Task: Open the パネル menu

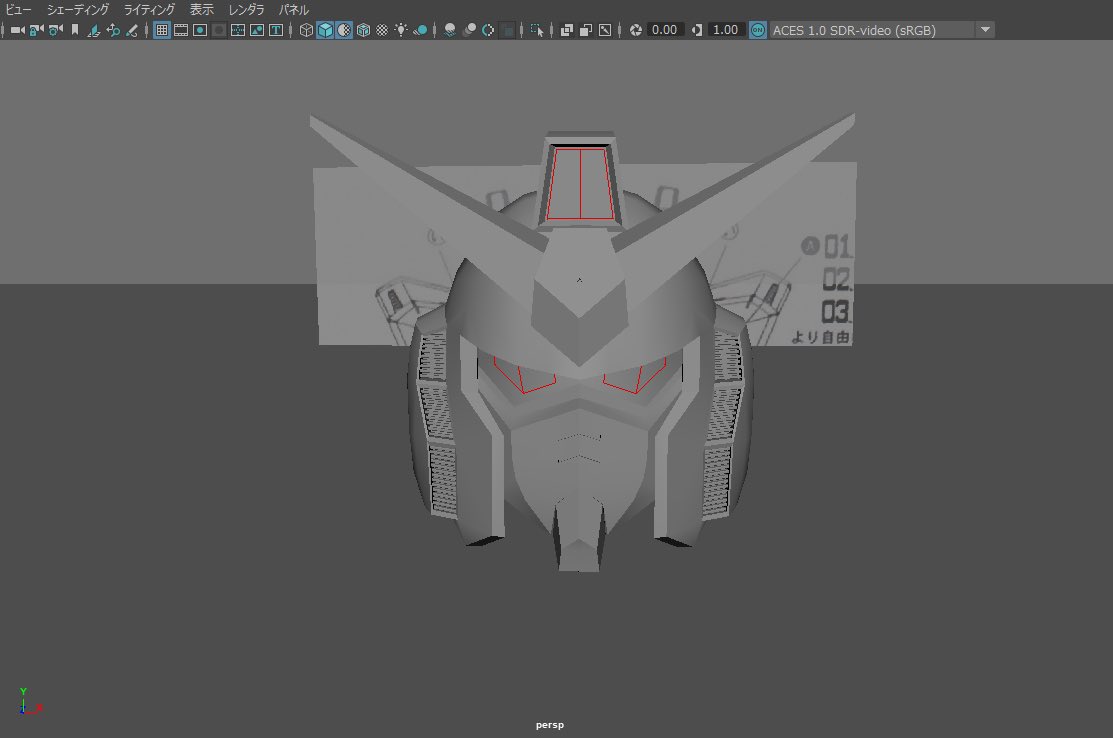Action: pyautogui.click(x=293, y=9)
